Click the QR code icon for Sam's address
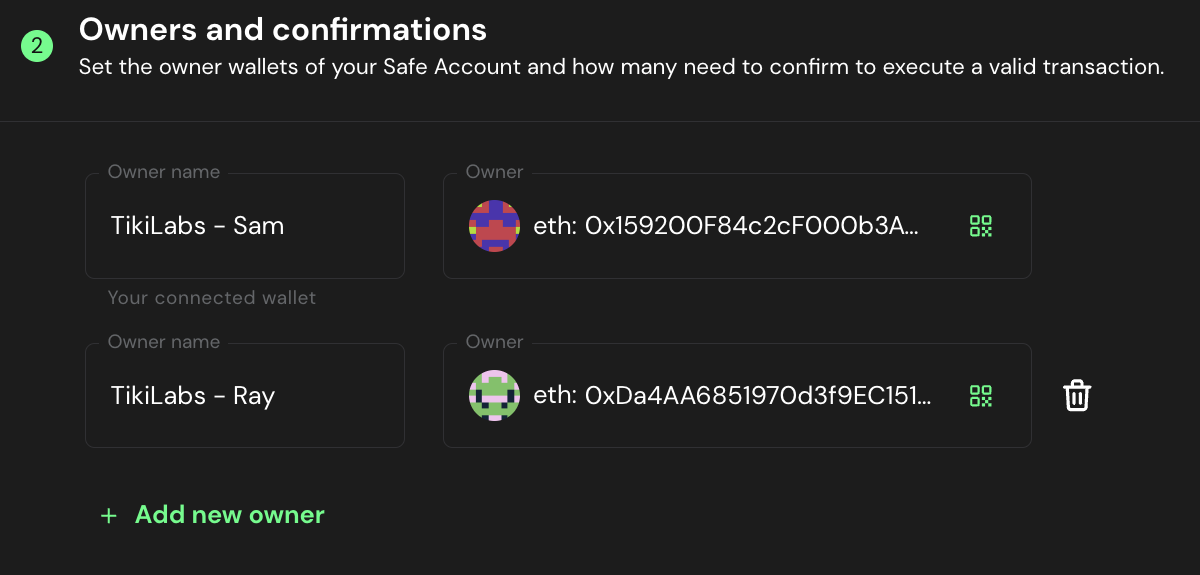 click(980, 226)
